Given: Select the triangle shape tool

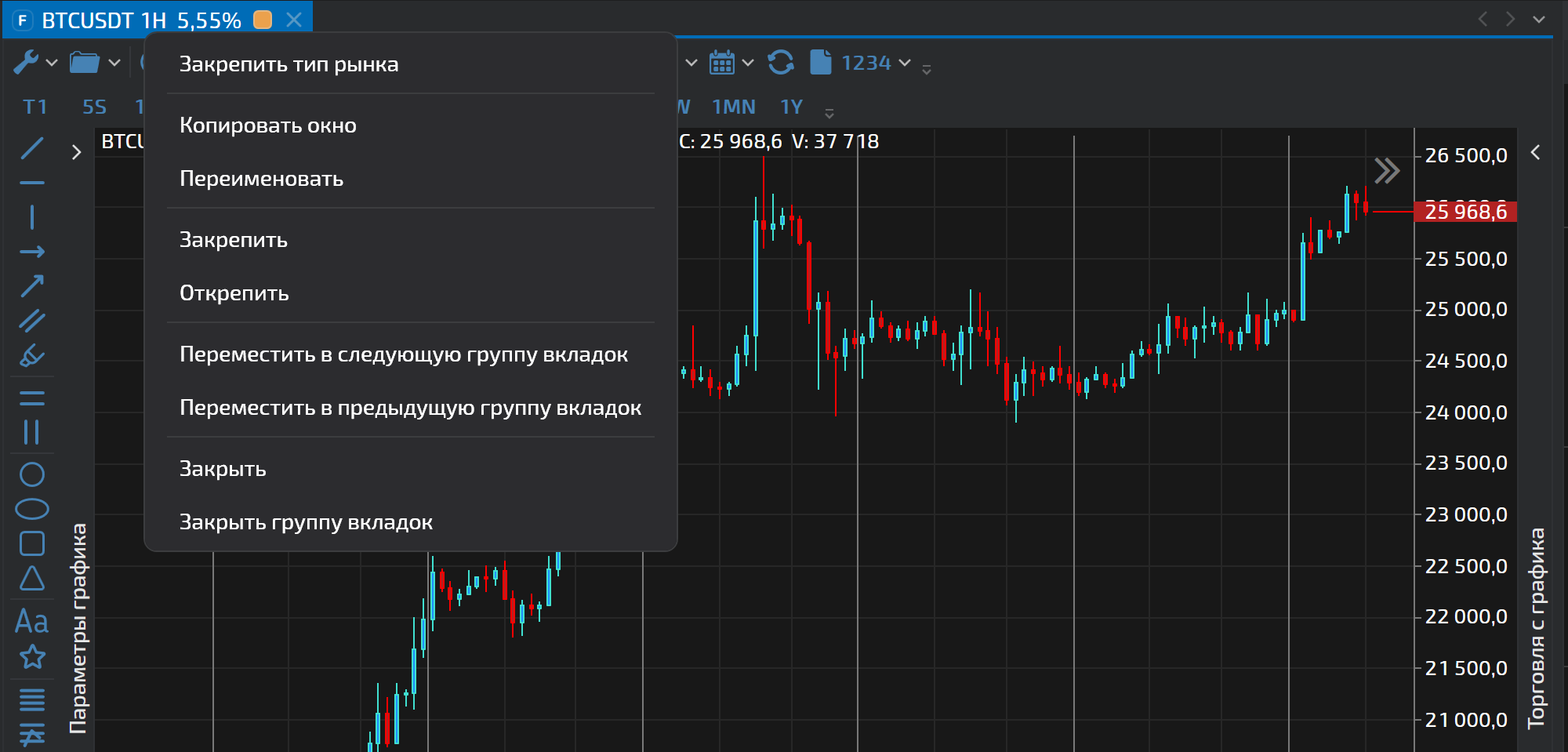Looking at the screenshot, I should click(31, 579).
